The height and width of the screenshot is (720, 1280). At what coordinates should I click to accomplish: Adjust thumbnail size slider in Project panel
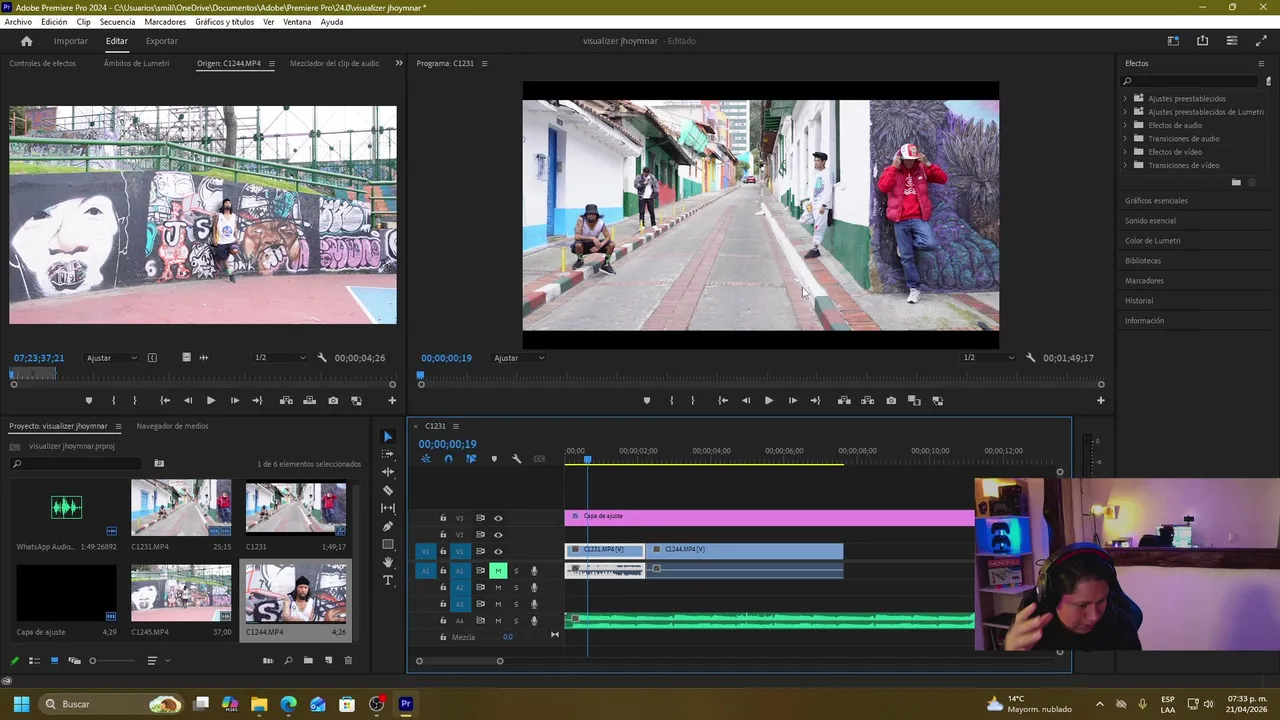pos(93,661)
